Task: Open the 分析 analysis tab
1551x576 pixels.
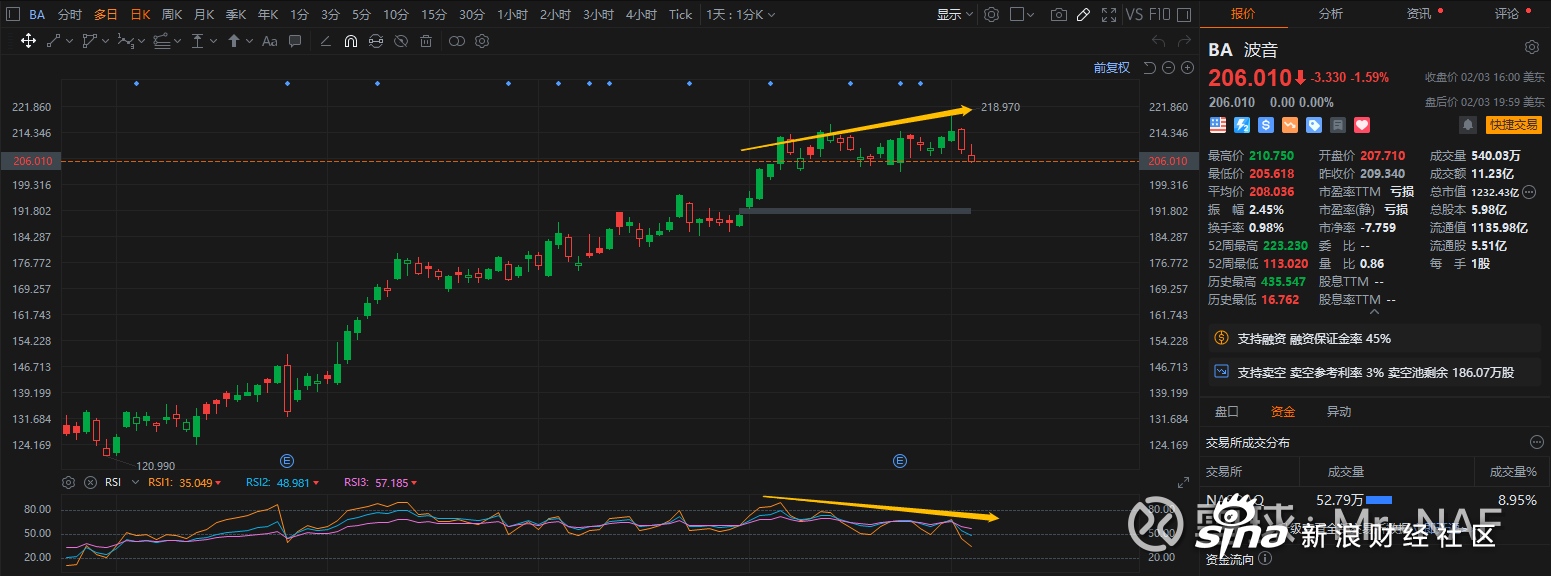Action: coord(1331,14)
